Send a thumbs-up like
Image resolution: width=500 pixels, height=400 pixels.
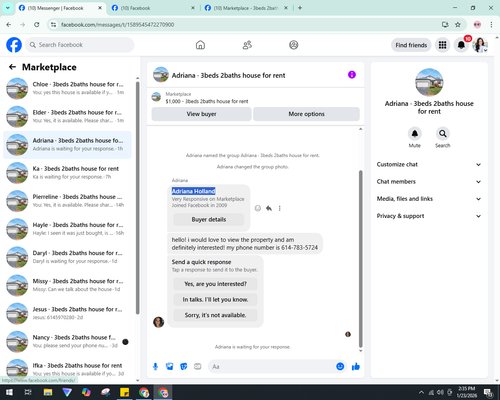tap(356, 367)
